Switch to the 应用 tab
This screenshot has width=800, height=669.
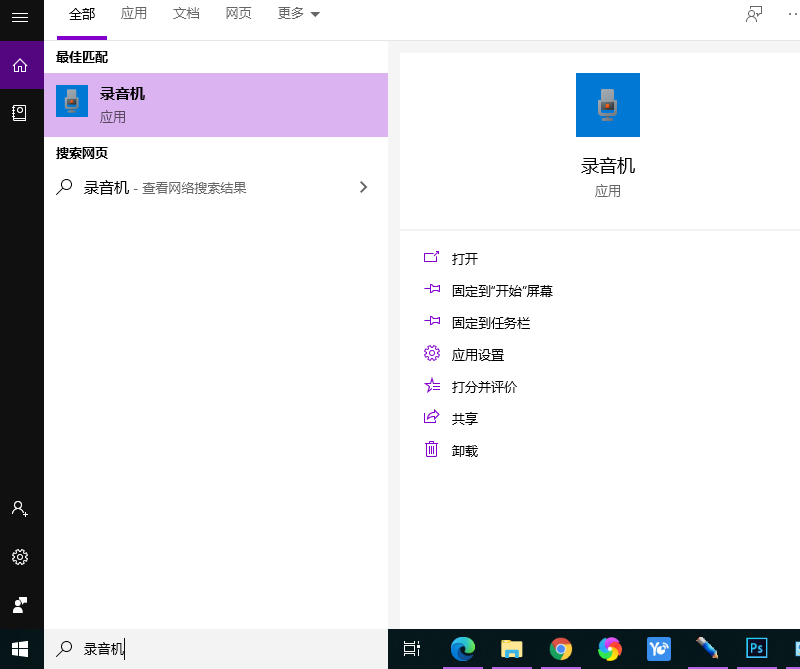tap(134, 14)
